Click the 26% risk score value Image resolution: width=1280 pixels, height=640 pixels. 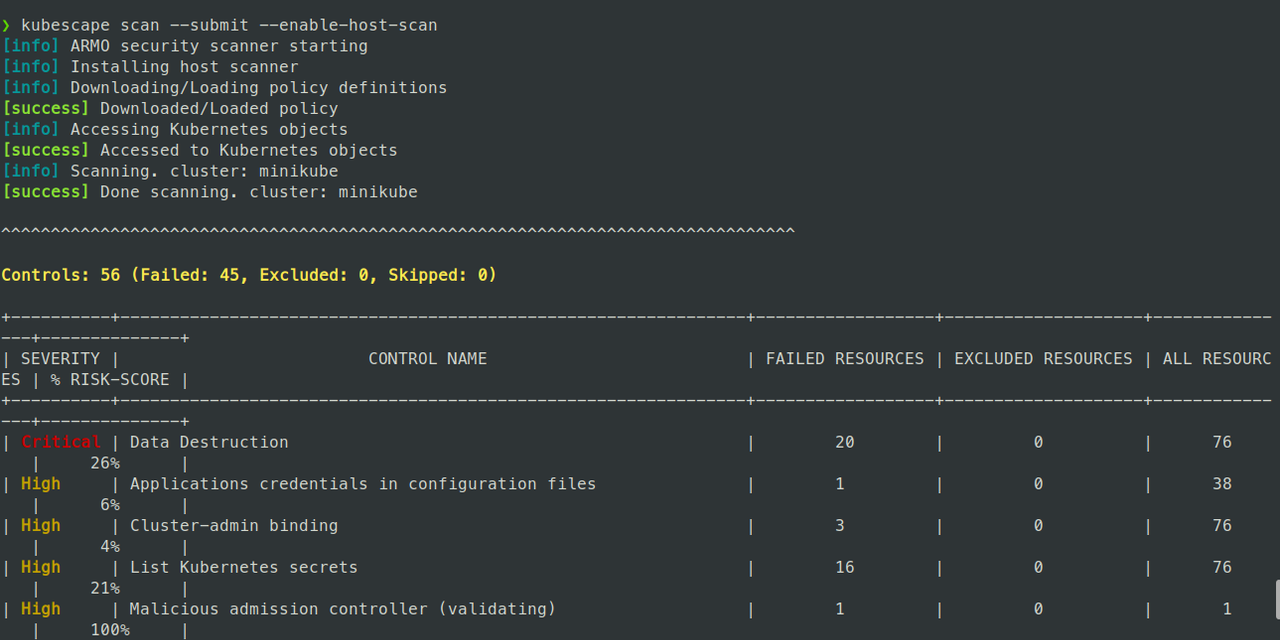[105, 463]
